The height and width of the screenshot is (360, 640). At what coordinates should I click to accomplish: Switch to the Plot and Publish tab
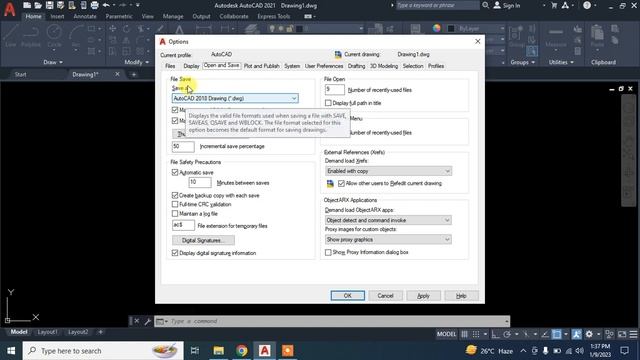click(x=262, y=66)
